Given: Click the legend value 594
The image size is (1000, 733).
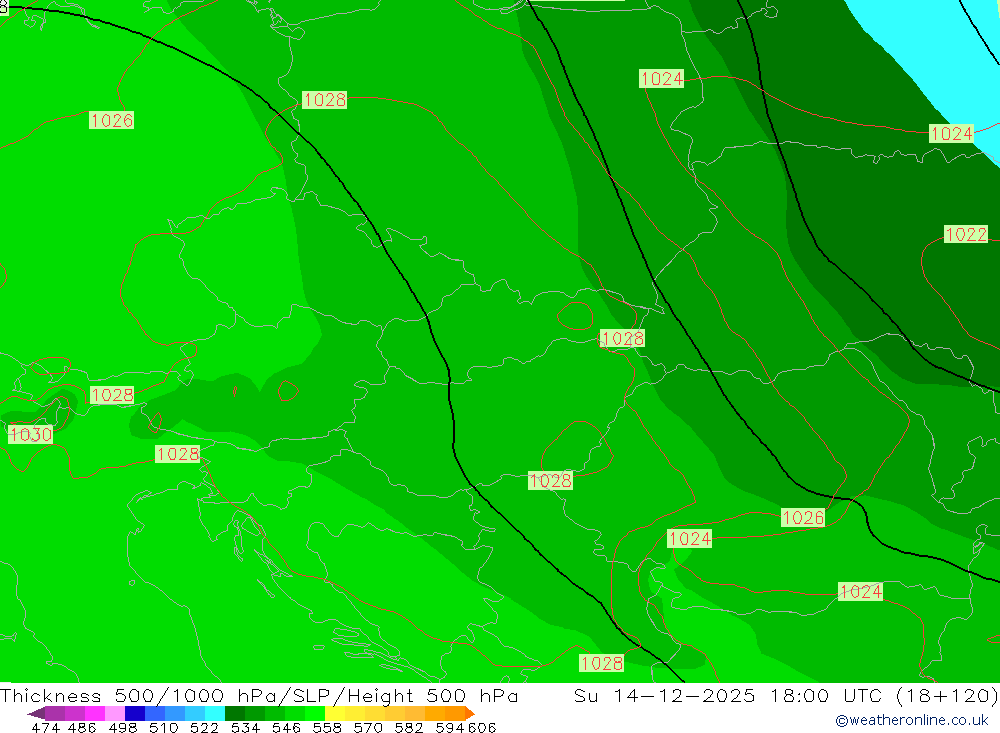Looking at the screenshot, I should (x=450, y=727).
